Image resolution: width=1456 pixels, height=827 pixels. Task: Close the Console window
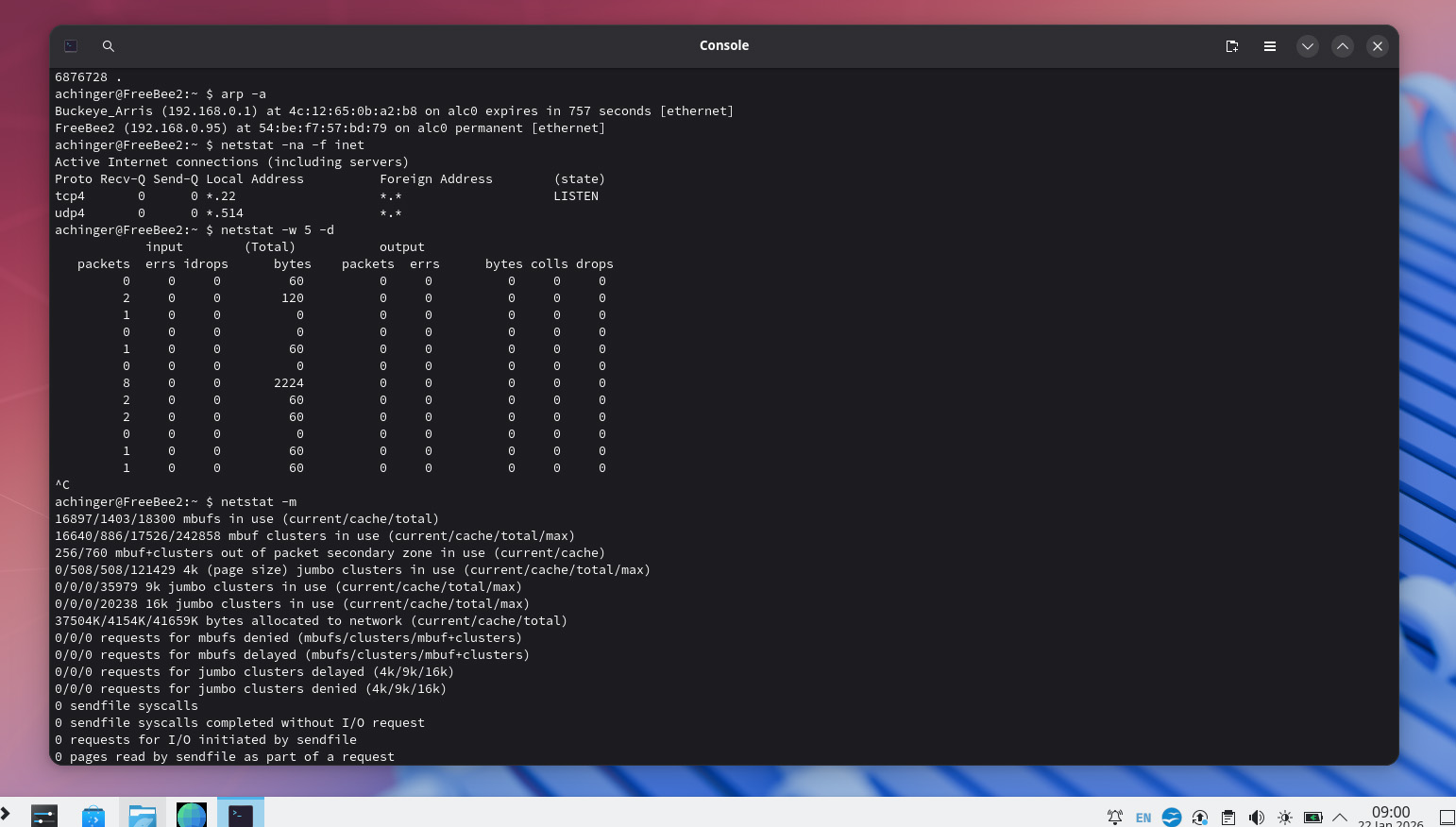pyautogui.click(x=1377, y=46)
